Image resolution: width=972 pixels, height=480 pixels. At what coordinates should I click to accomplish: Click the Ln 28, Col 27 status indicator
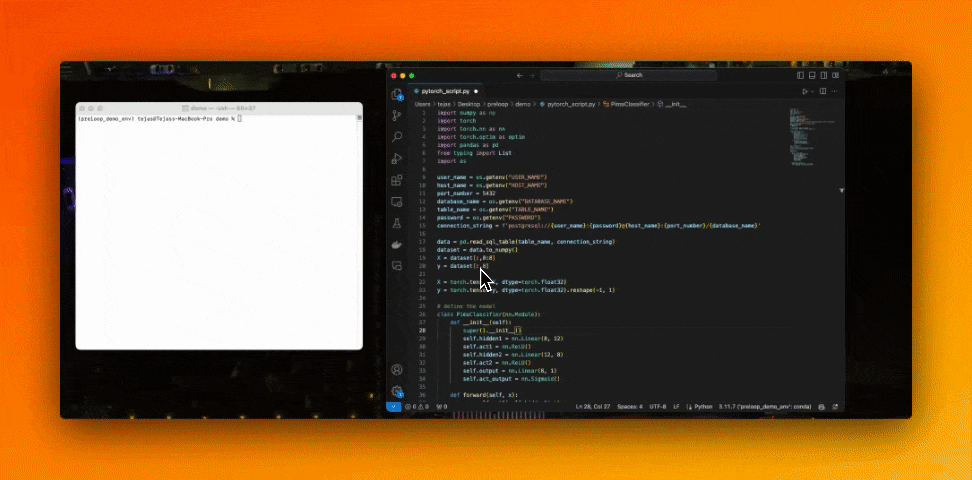593,407
